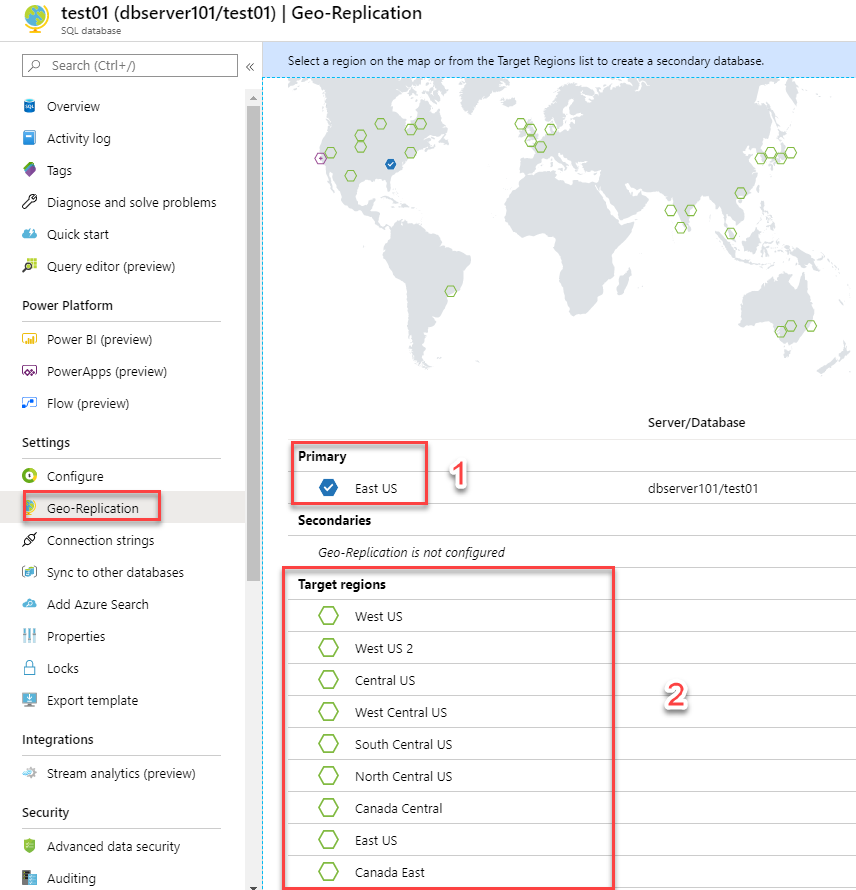856x890 pixels.
Task: Click the purple hexagon on the US west coast
Action: pyautogui.click(x=321, y=158)
